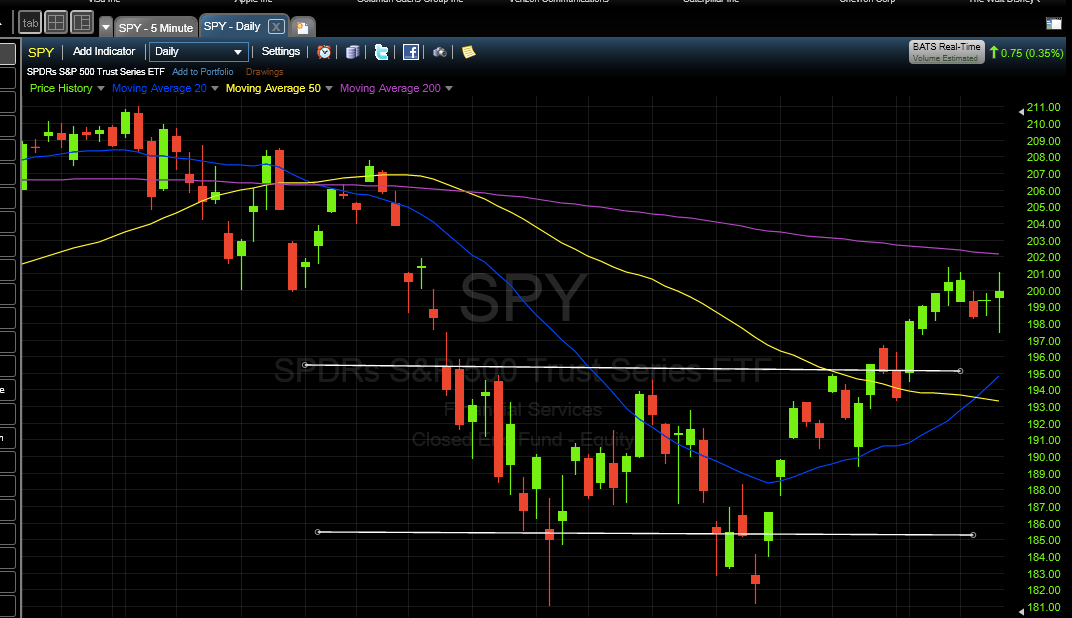The width and height of the screenshot is (1072, 618).
Task: Click Add Indicator
Action: pos(104,51)
